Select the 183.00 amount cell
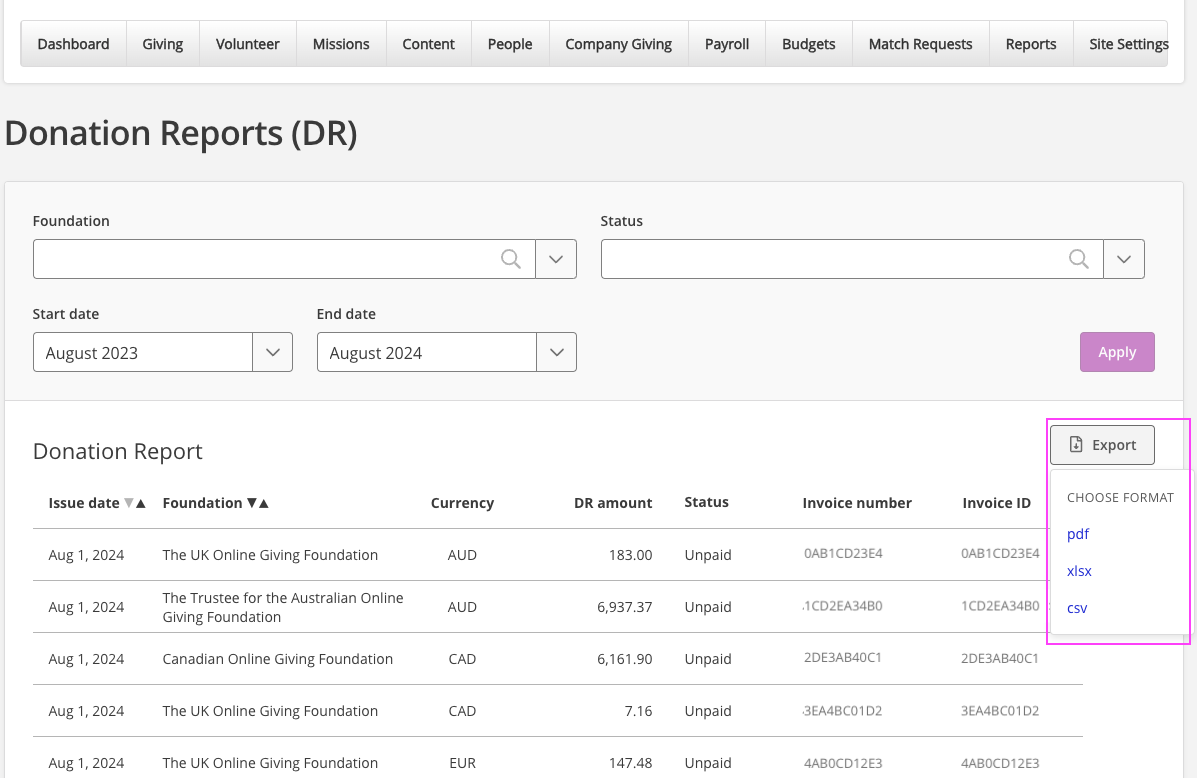 click(630, 555)
